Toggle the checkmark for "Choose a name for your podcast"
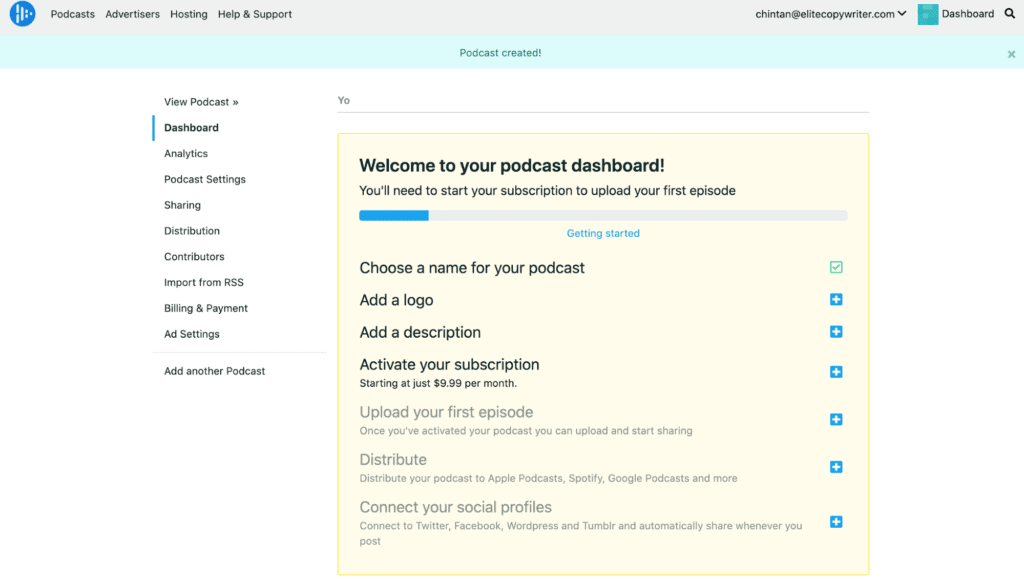This screenshot has height=579, width=1024. (836, 267)
